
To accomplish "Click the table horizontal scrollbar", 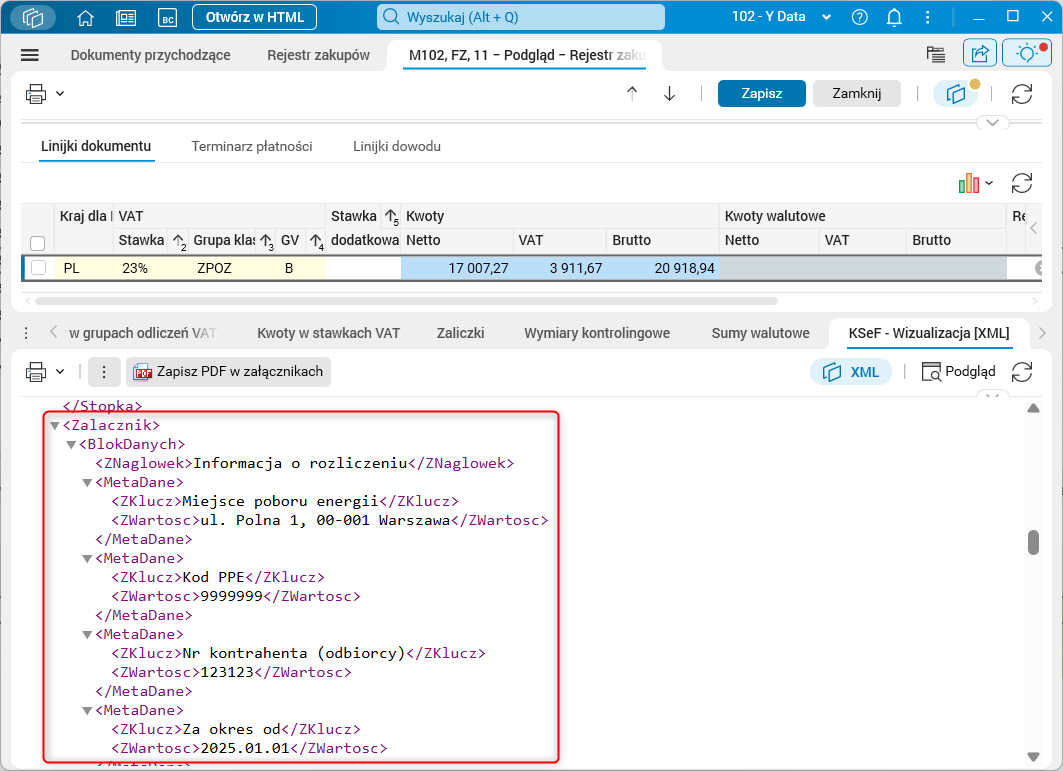I will (407, 300).
